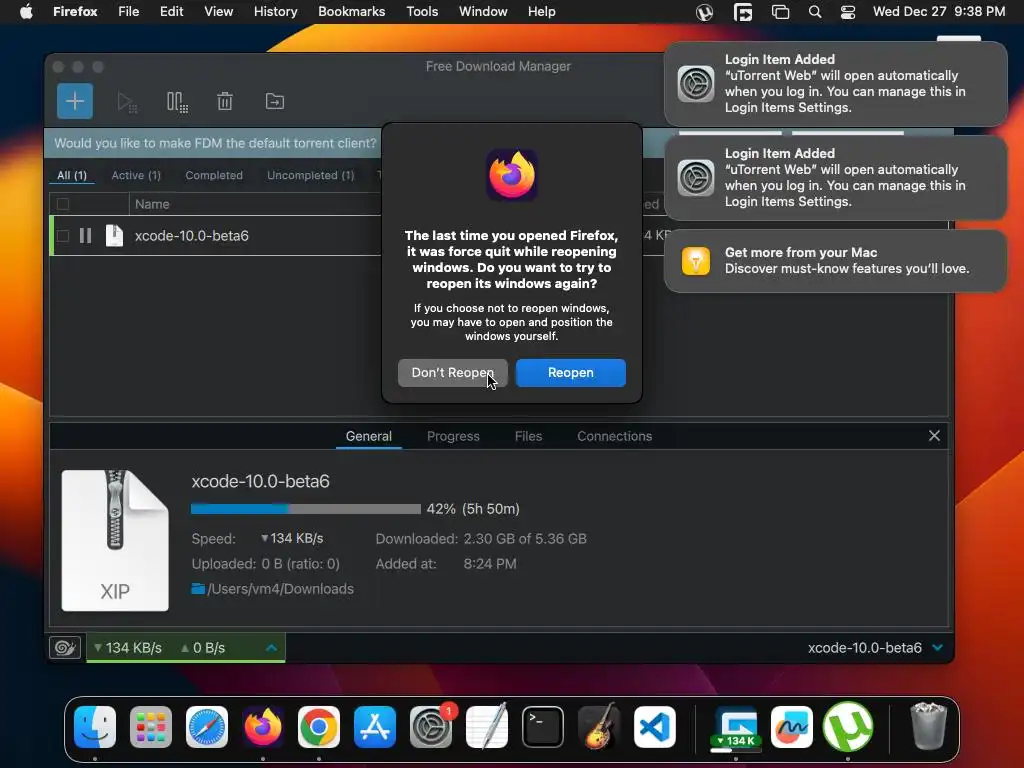Click the Pause all downloads toolbar icon

[177, 102]
